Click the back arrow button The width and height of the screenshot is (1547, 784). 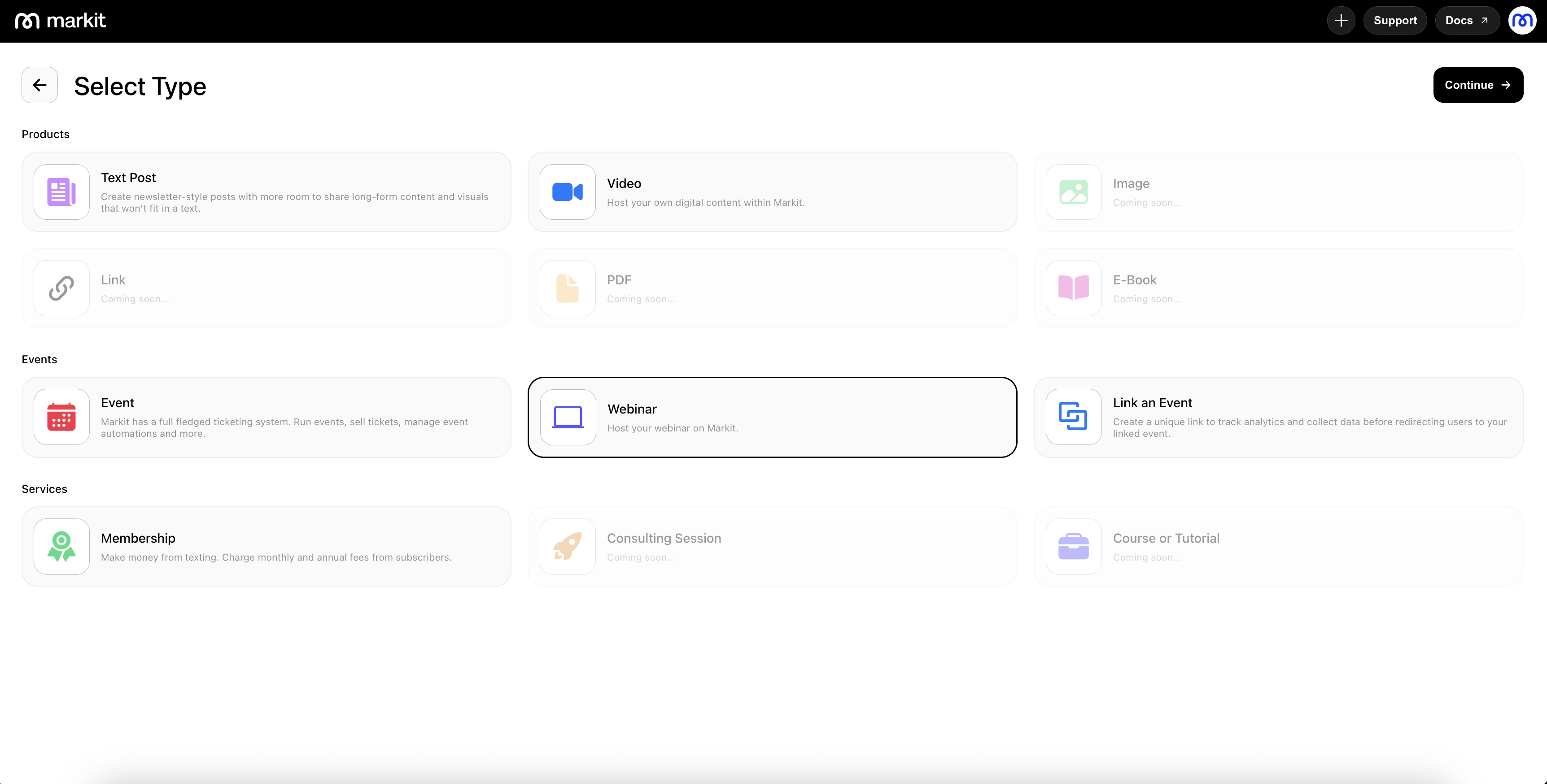(39, 85)
